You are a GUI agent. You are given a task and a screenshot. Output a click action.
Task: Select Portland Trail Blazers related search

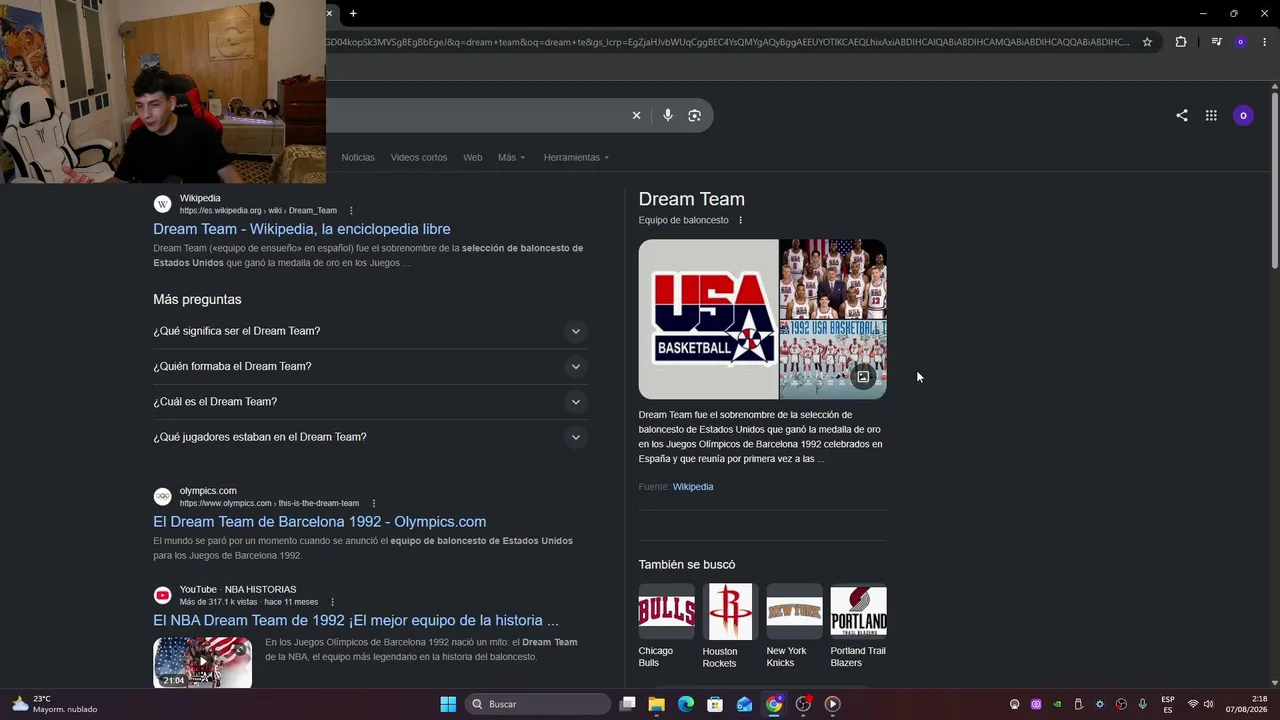pos(858,626)
